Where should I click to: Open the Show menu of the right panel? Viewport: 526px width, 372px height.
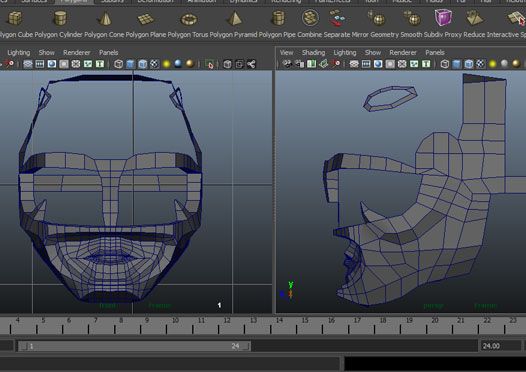point(373,53)
